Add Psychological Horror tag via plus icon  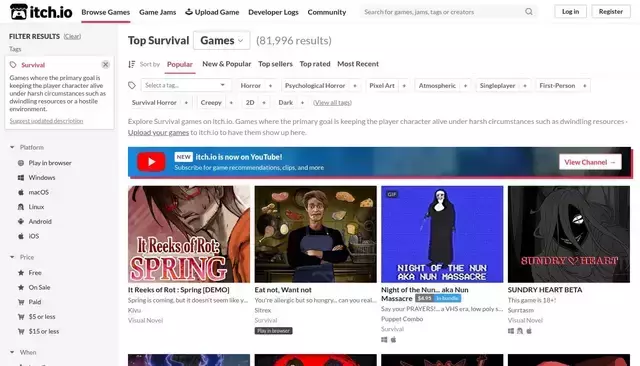click(x=355, y=86)
